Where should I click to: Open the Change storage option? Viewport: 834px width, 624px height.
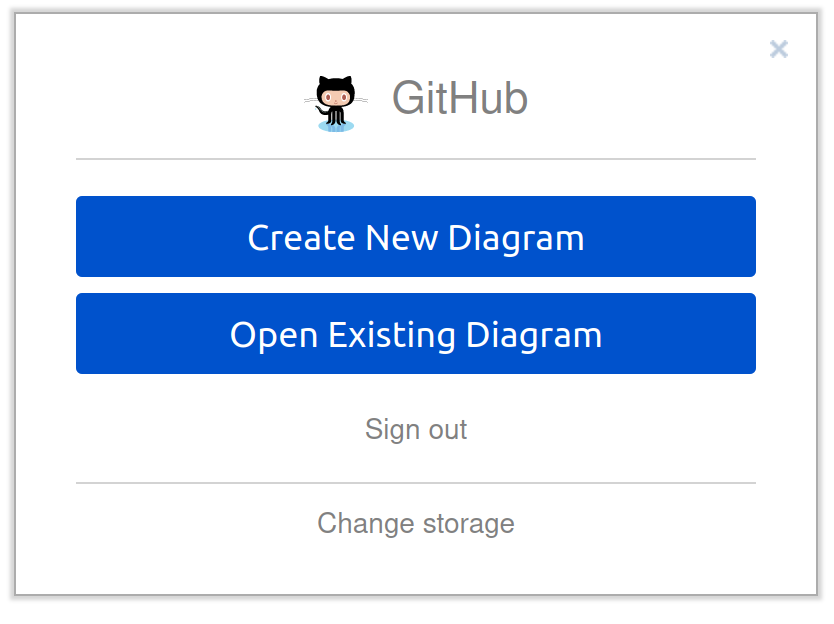pos(416,523)
